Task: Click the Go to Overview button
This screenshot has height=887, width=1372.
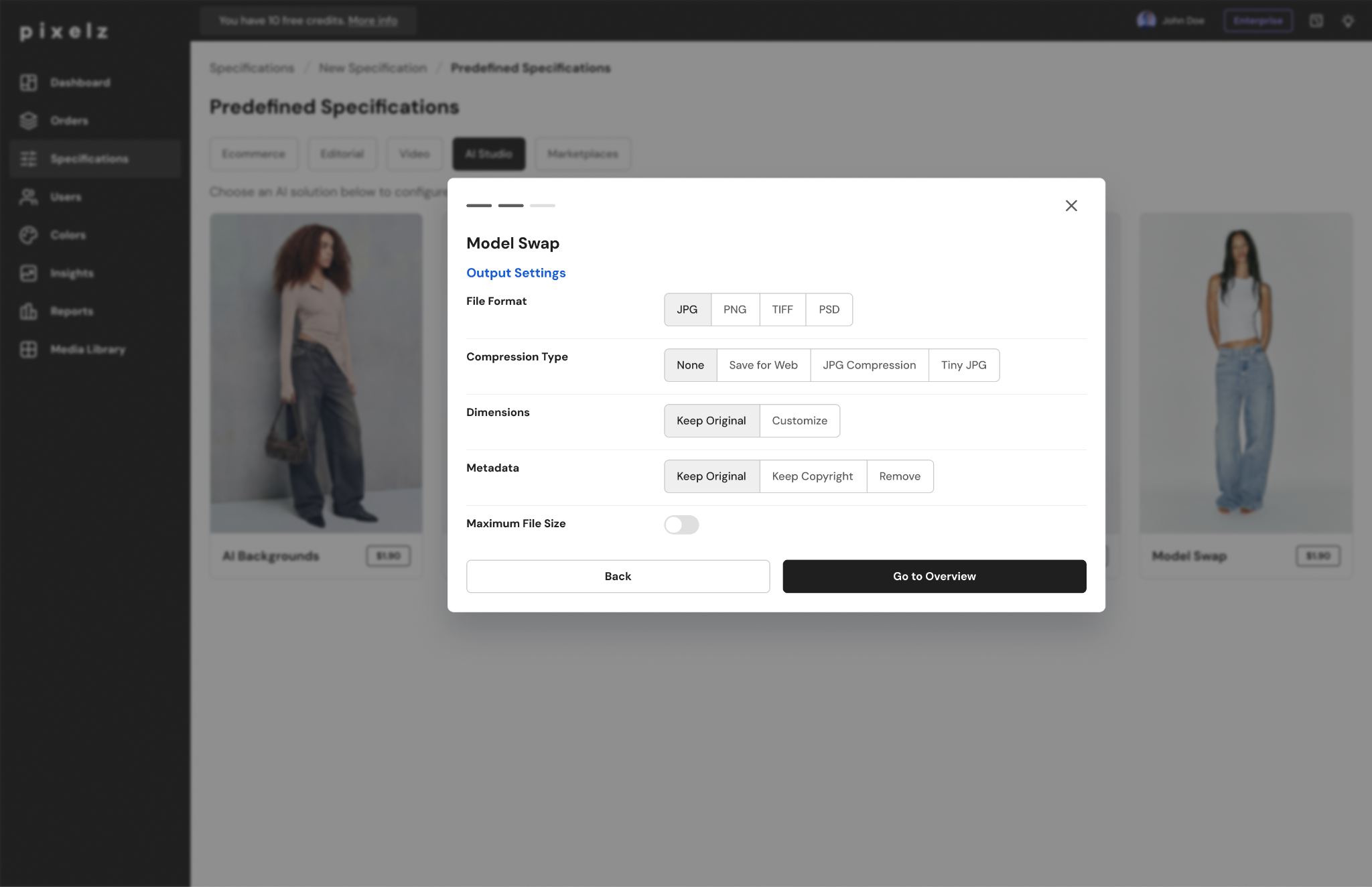Action: point(935,576)
